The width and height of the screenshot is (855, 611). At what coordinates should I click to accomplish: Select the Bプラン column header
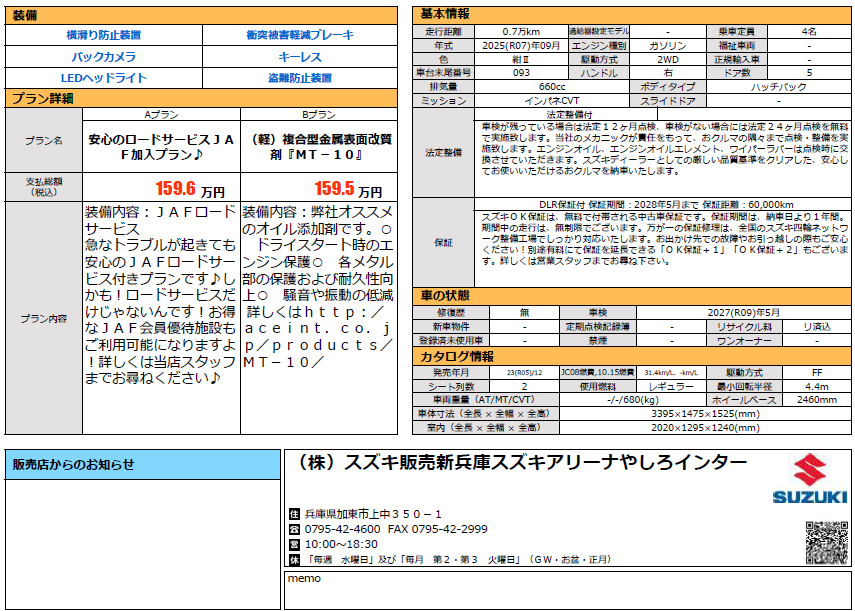point(319,114)
